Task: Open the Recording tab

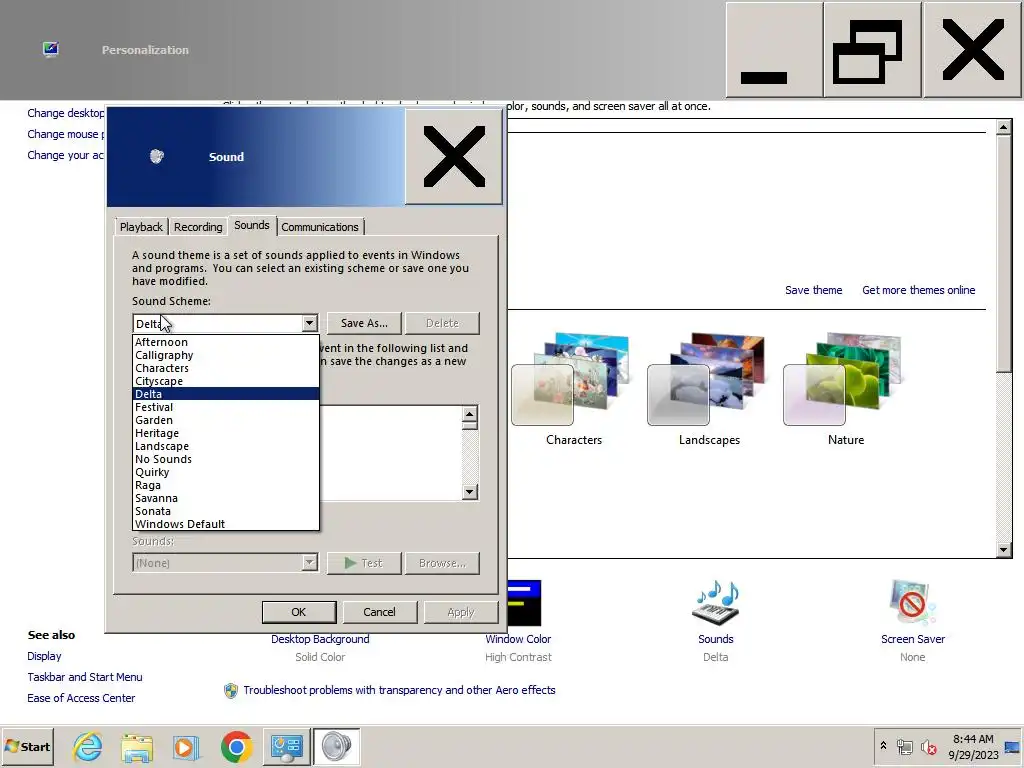Action: point(198,227)
